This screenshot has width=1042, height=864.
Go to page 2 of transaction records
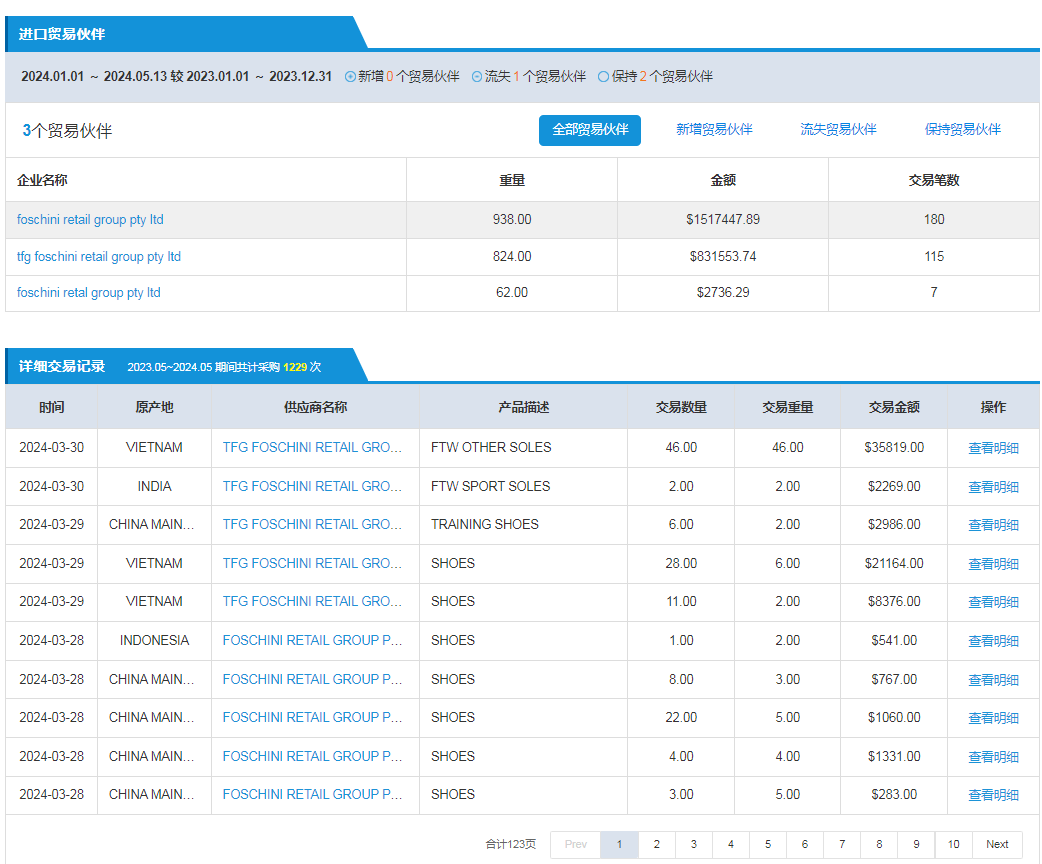pos(656,844)
